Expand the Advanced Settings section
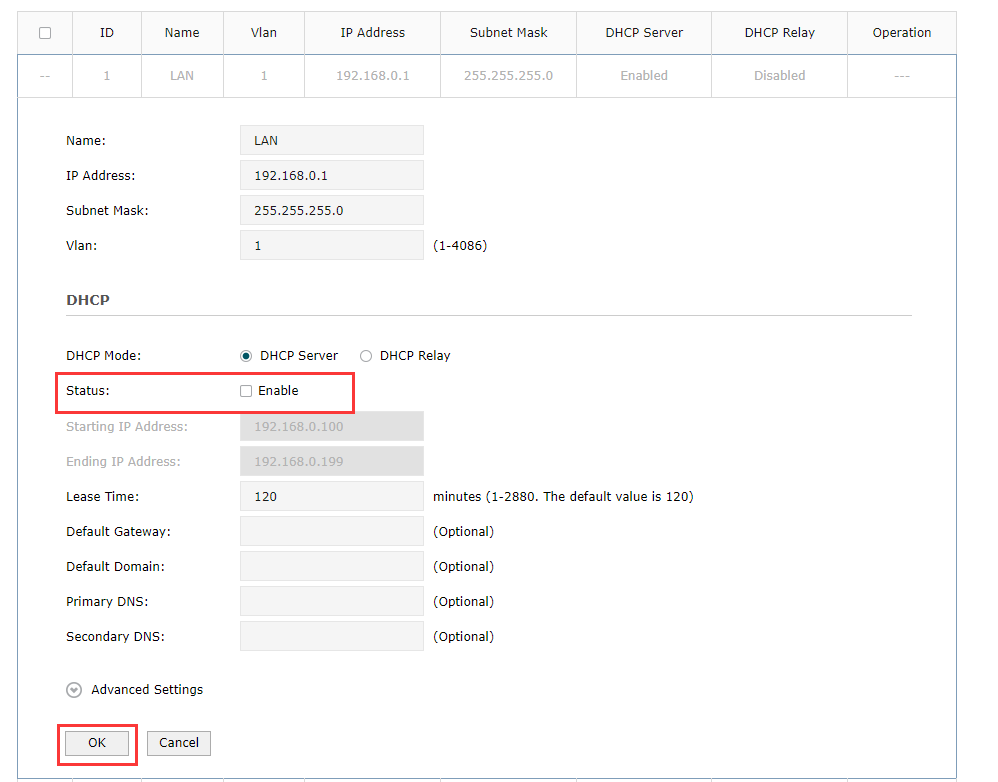This screenshot has width=998, height=782. [74, 690]
